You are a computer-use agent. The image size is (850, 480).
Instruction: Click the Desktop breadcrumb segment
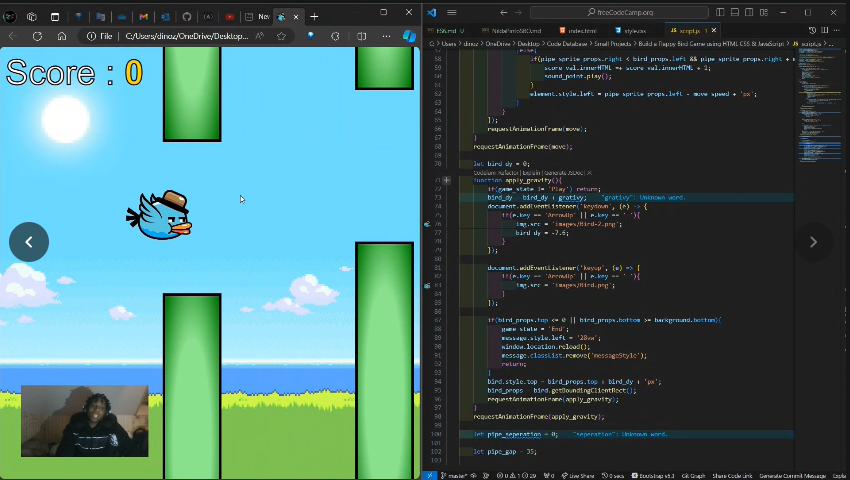[x=528, y=43]
